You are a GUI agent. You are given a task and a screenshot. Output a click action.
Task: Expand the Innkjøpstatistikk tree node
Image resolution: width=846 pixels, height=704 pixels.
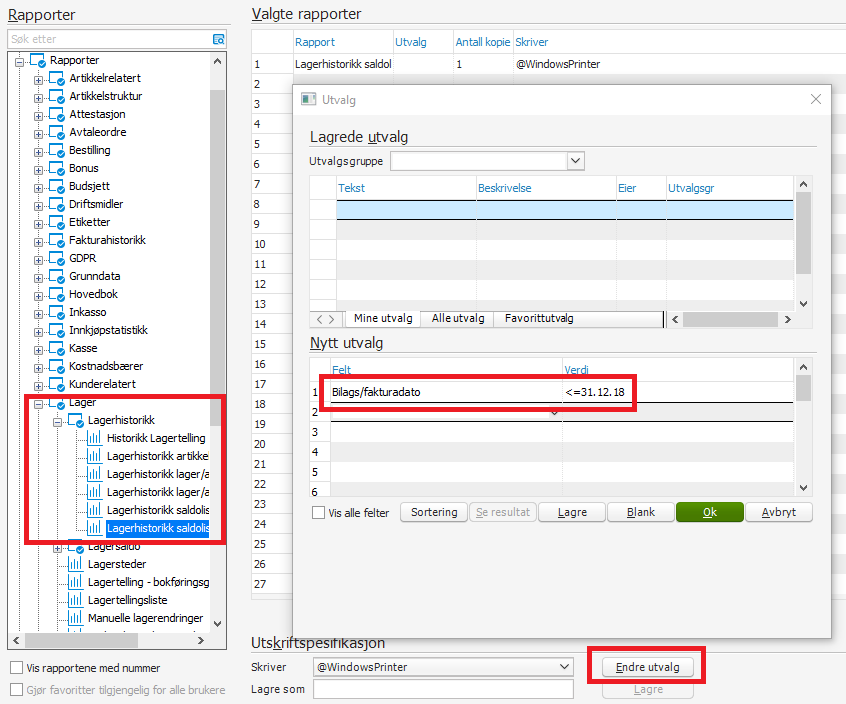pos(38,332)
